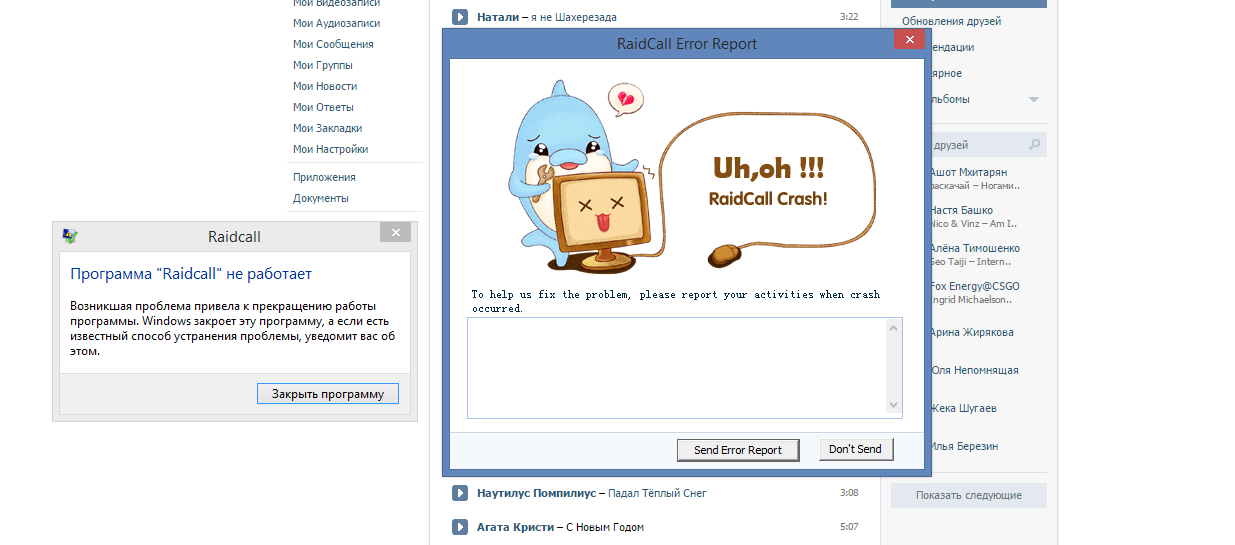Screen dimensions: 1235x545
Task: Select friend Алёна Тимошенко
Action: pos(975,248)
